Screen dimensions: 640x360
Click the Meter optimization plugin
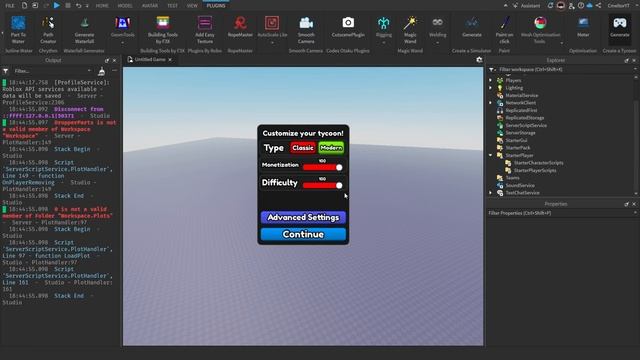(583, 27)
